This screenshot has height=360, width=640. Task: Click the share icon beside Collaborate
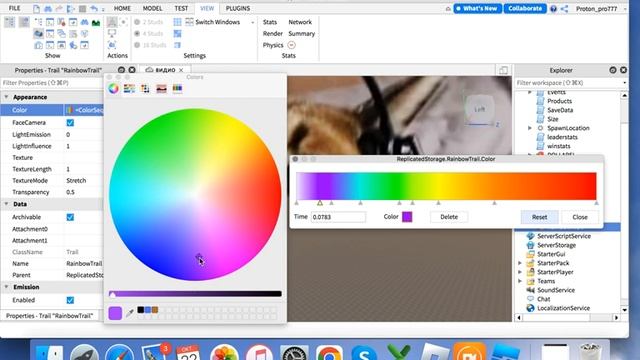point(564,9)
